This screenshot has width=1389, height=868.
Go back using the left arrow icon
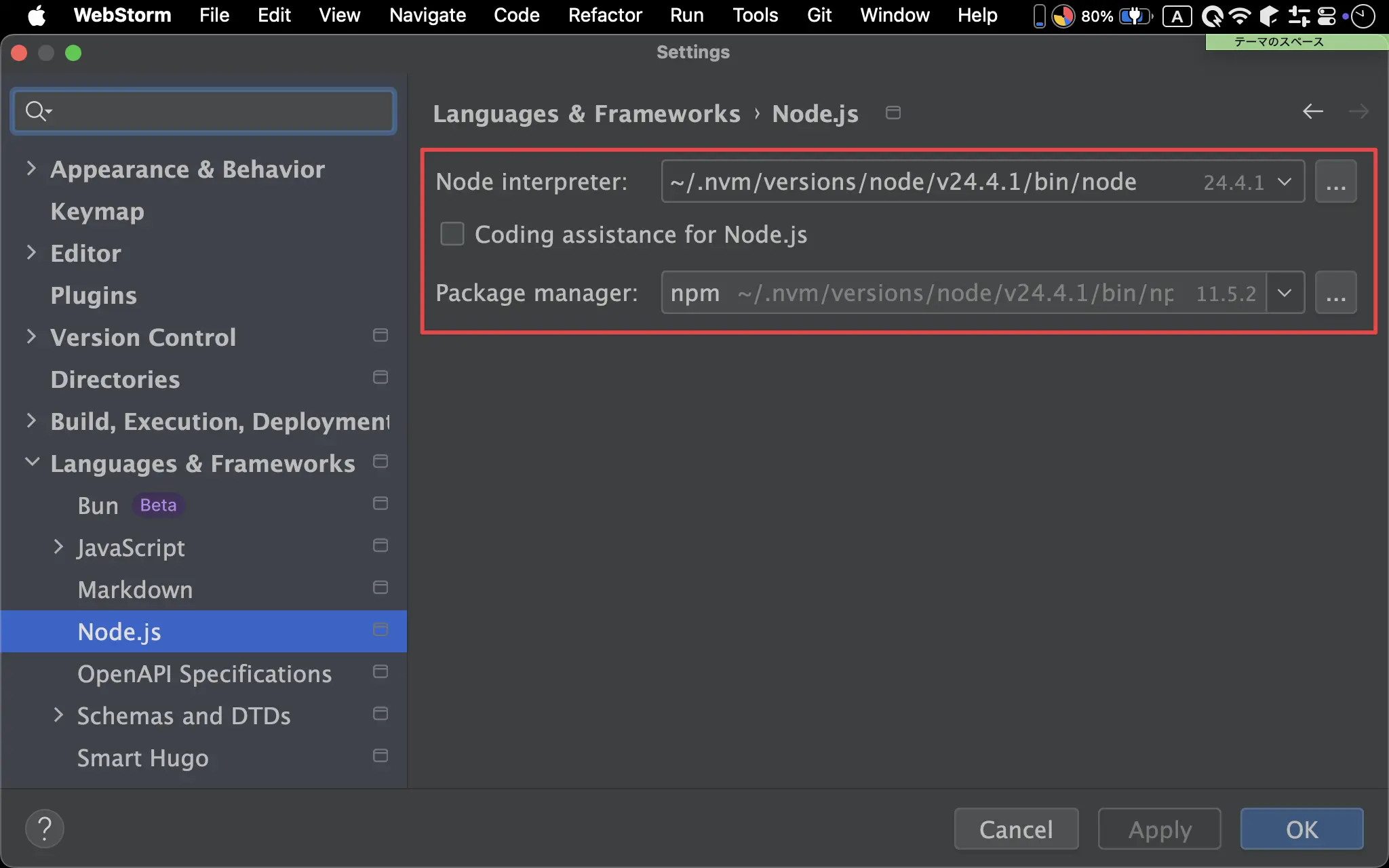[x=1313, y=111]
